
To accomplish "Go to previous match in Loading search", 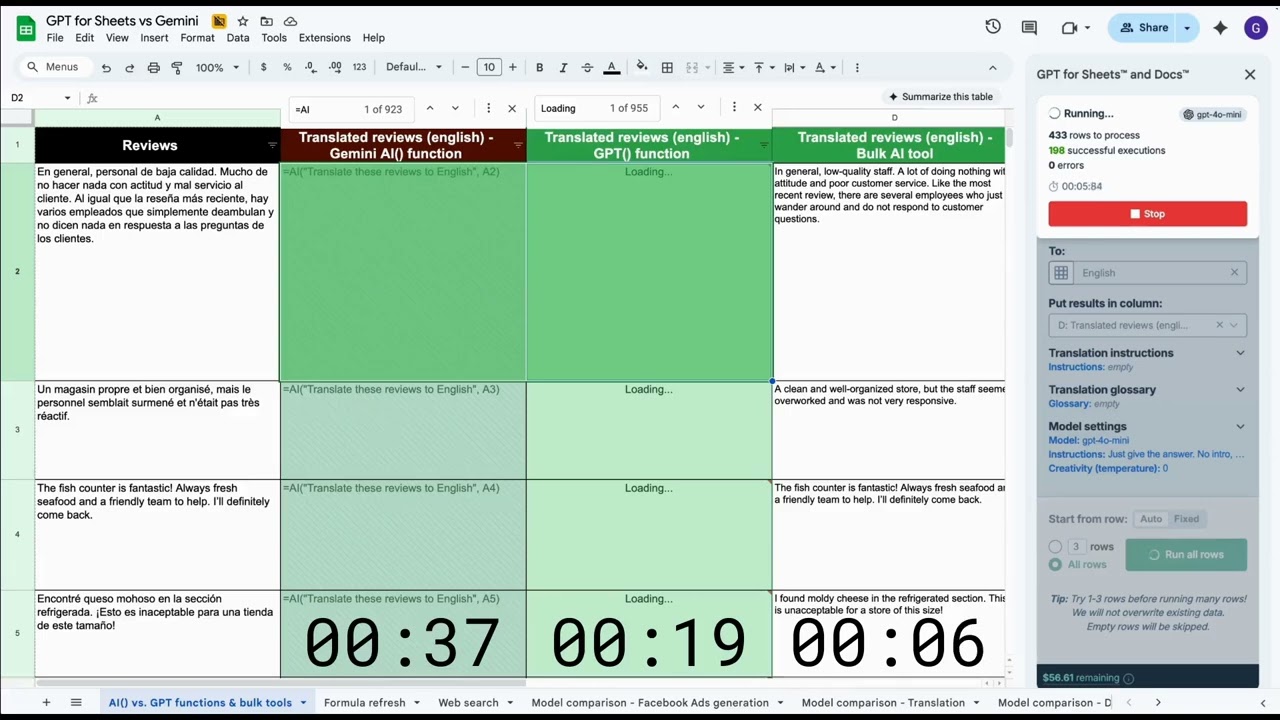I will coord(675,108).
